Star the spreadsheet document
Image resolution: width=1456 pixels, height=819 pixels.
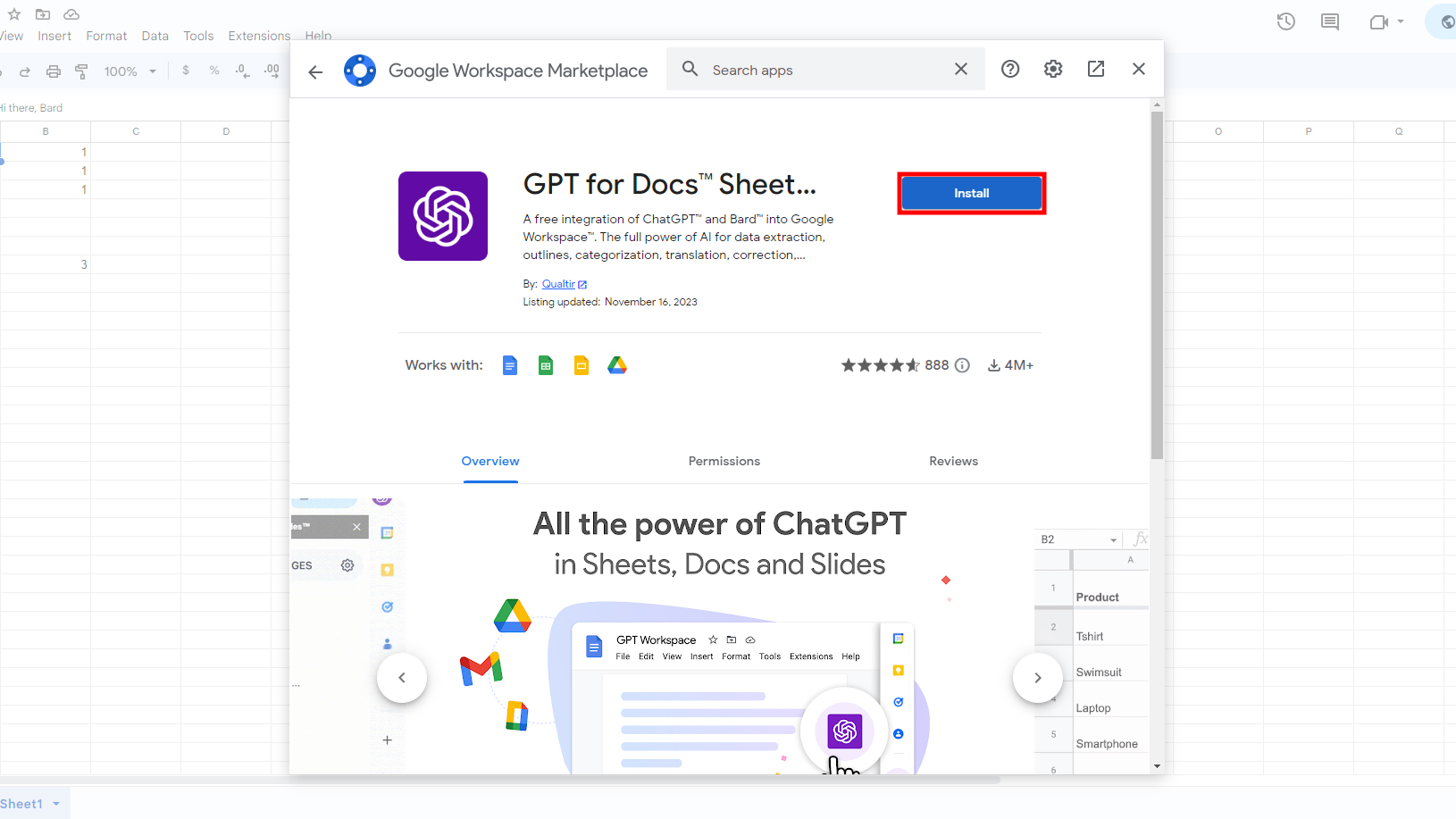tap(14, 14)
